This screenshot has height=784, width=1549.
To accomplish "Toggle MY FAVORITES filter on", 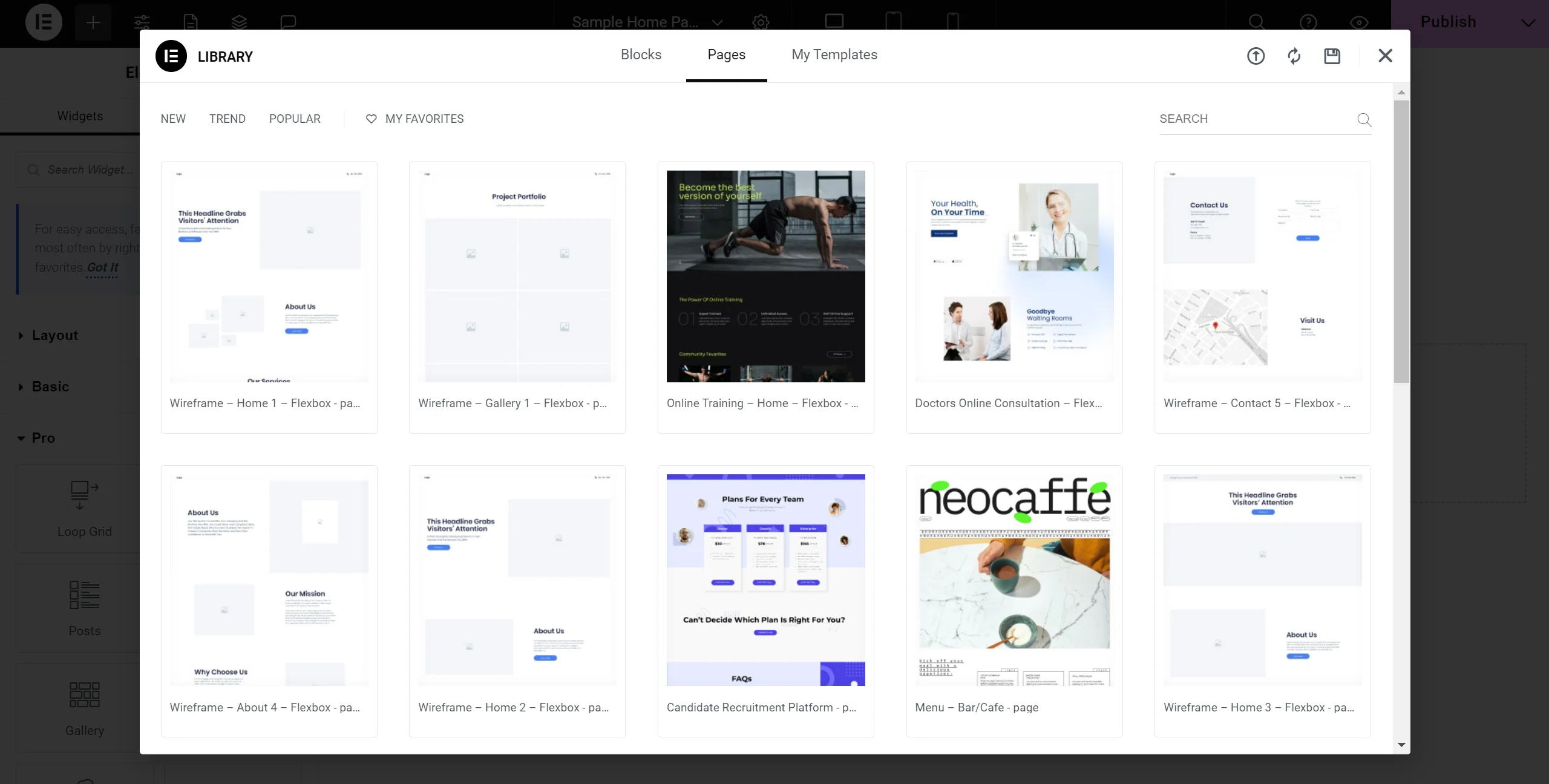I will click(x=414, y=118).
